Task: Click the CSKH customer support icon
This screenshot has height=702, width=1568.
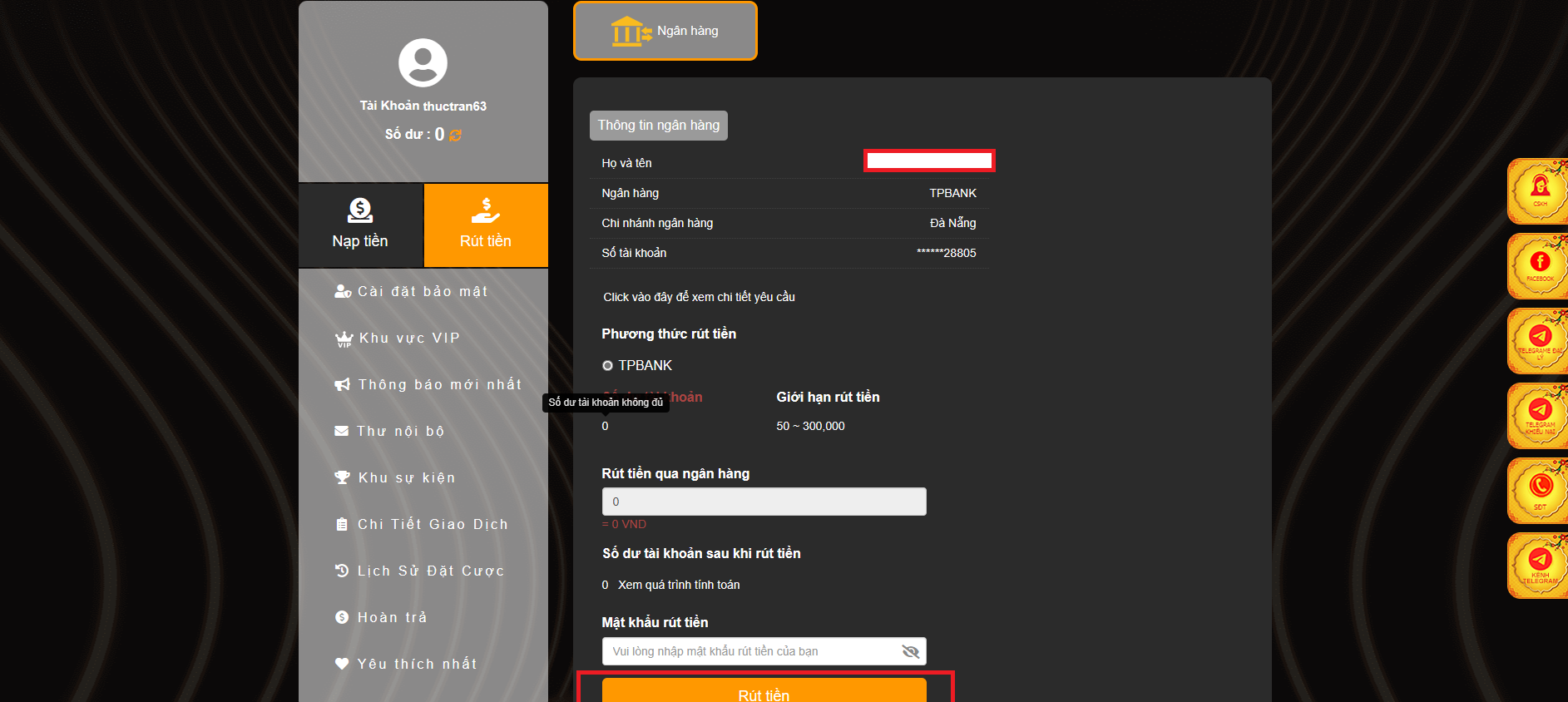Action: point(1539,191)
